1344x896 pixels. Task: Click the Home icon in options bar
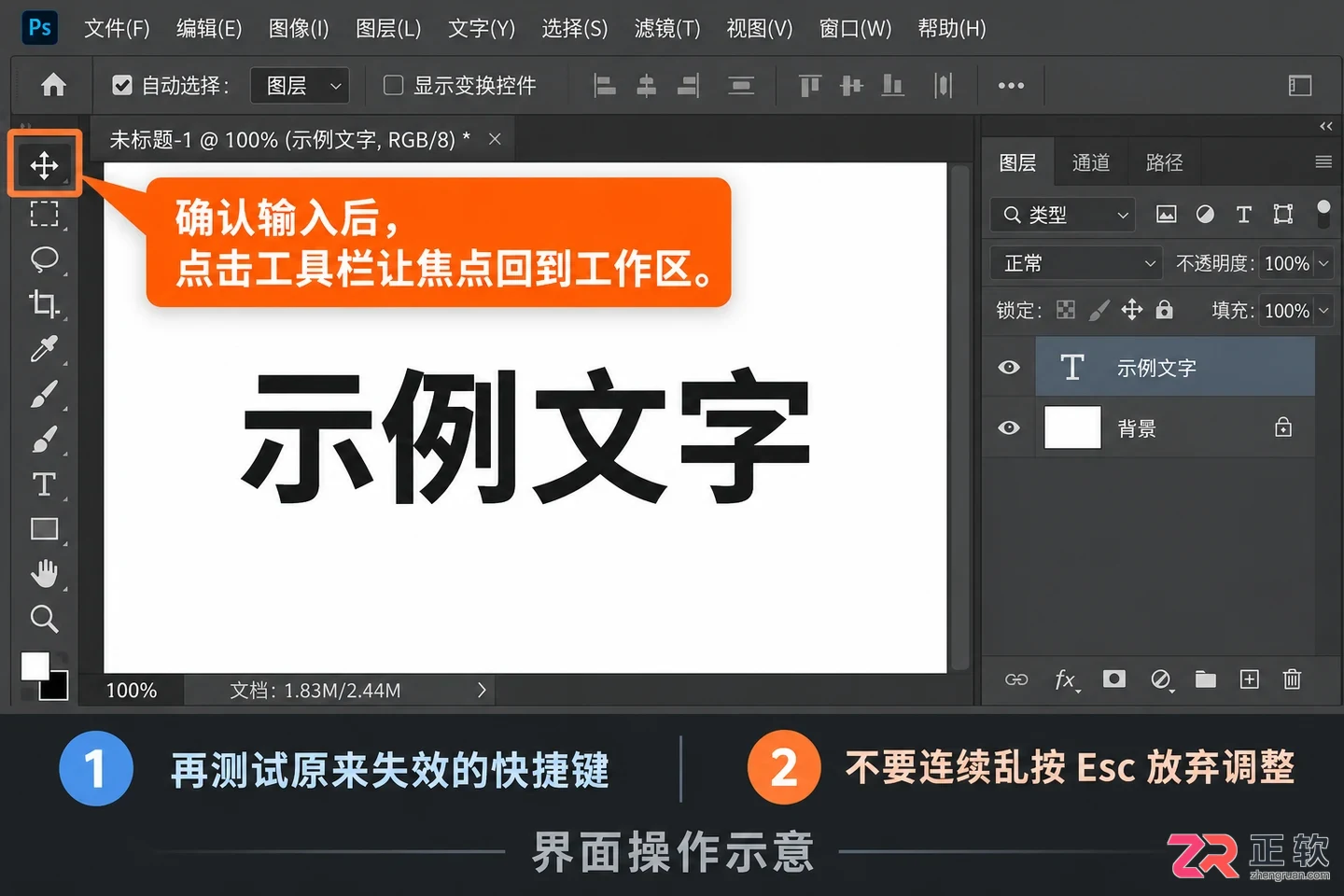click(53, 85)
